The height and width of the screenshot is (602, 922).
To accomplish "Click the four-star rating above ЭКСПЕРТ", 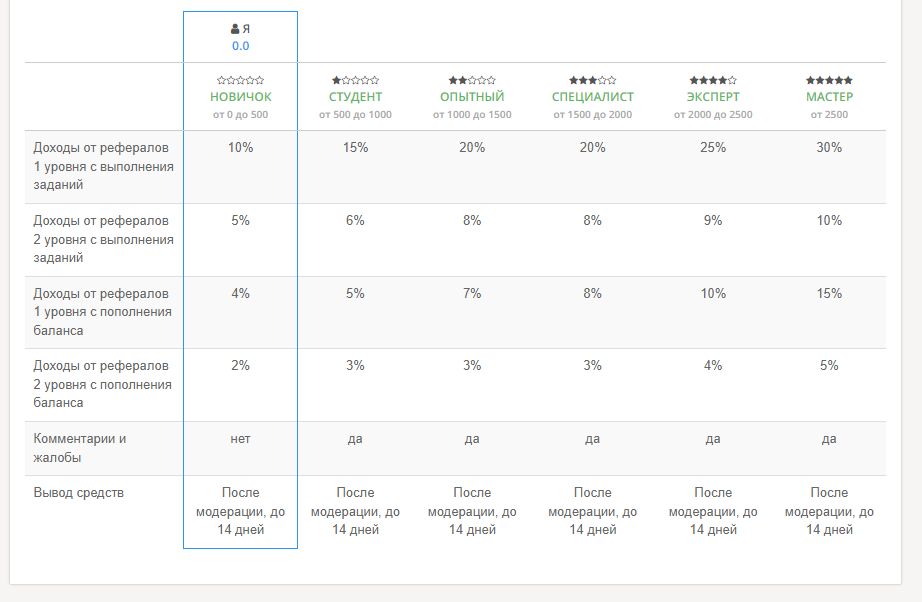I will tap(713, 80).
